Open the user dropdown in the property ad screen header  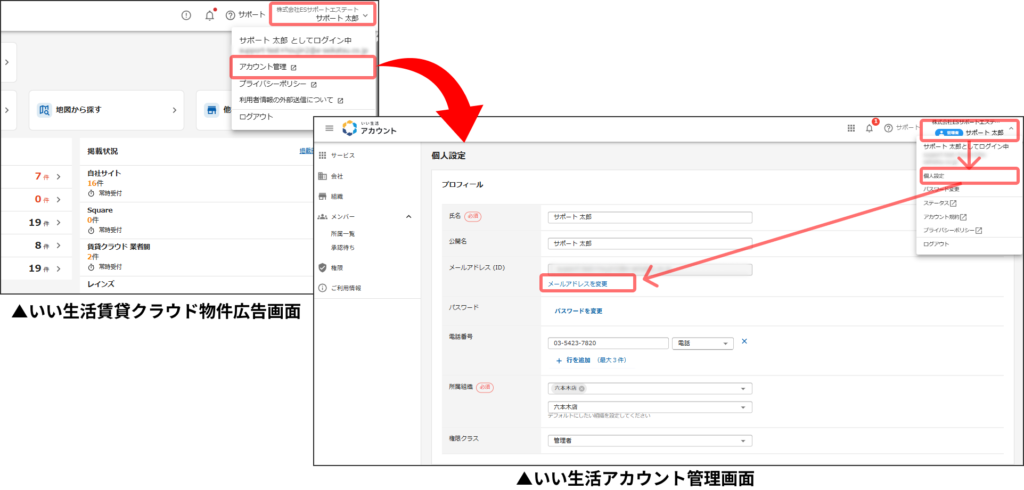pyautogui.click(x=322, y=14)
